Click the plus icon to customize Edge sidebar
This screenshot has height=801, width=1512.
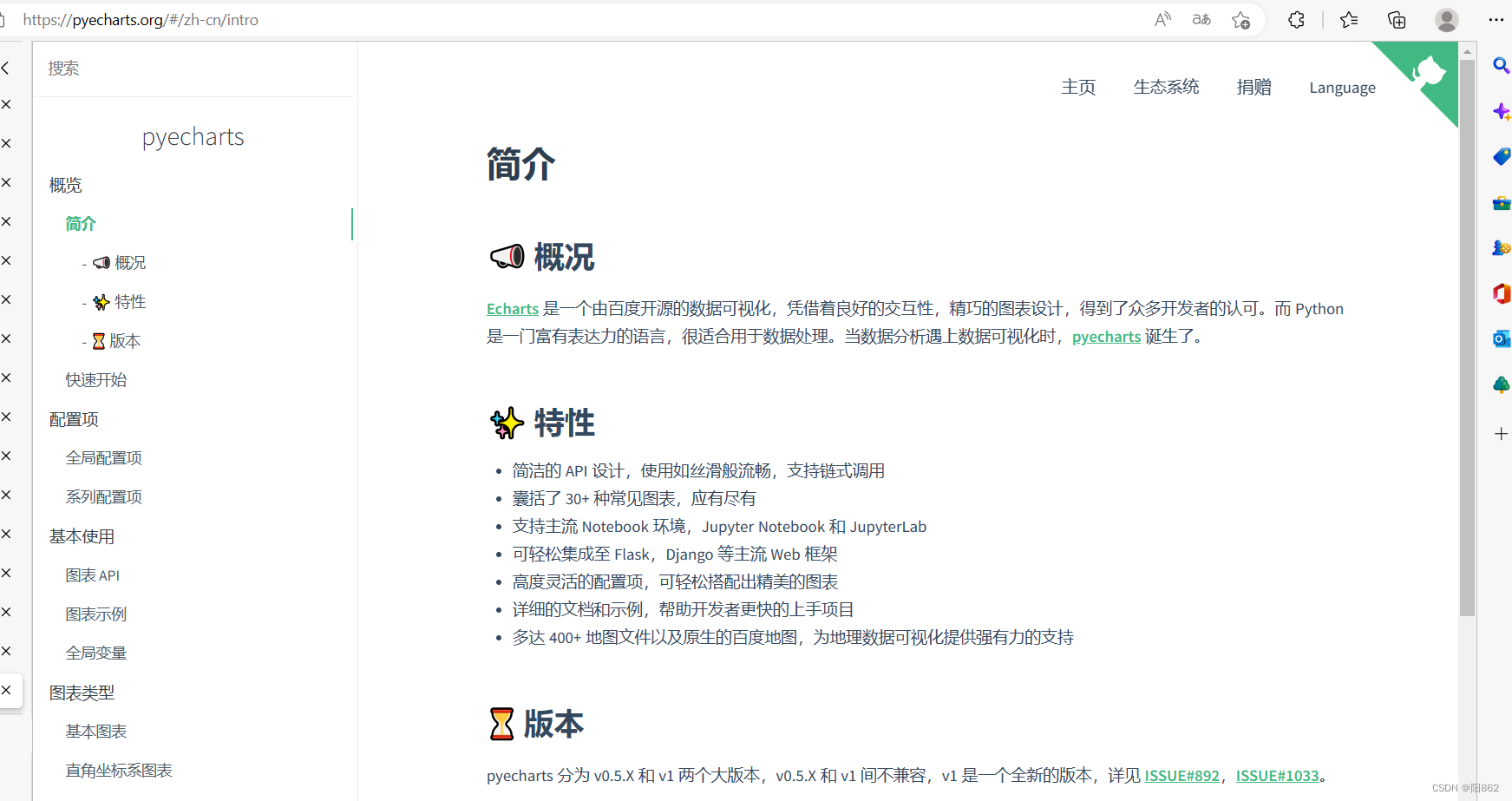tap(1501, 433)
